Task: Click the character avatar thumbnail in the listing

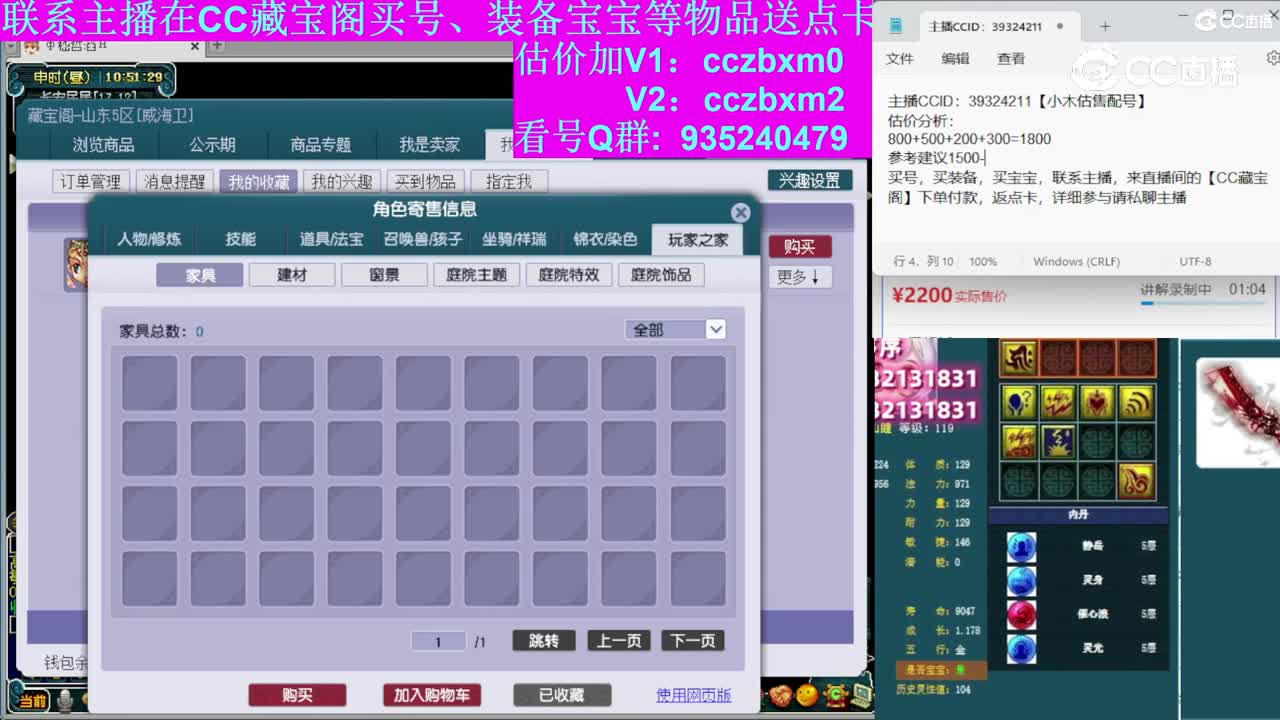Action: click(x=76, y=265)
